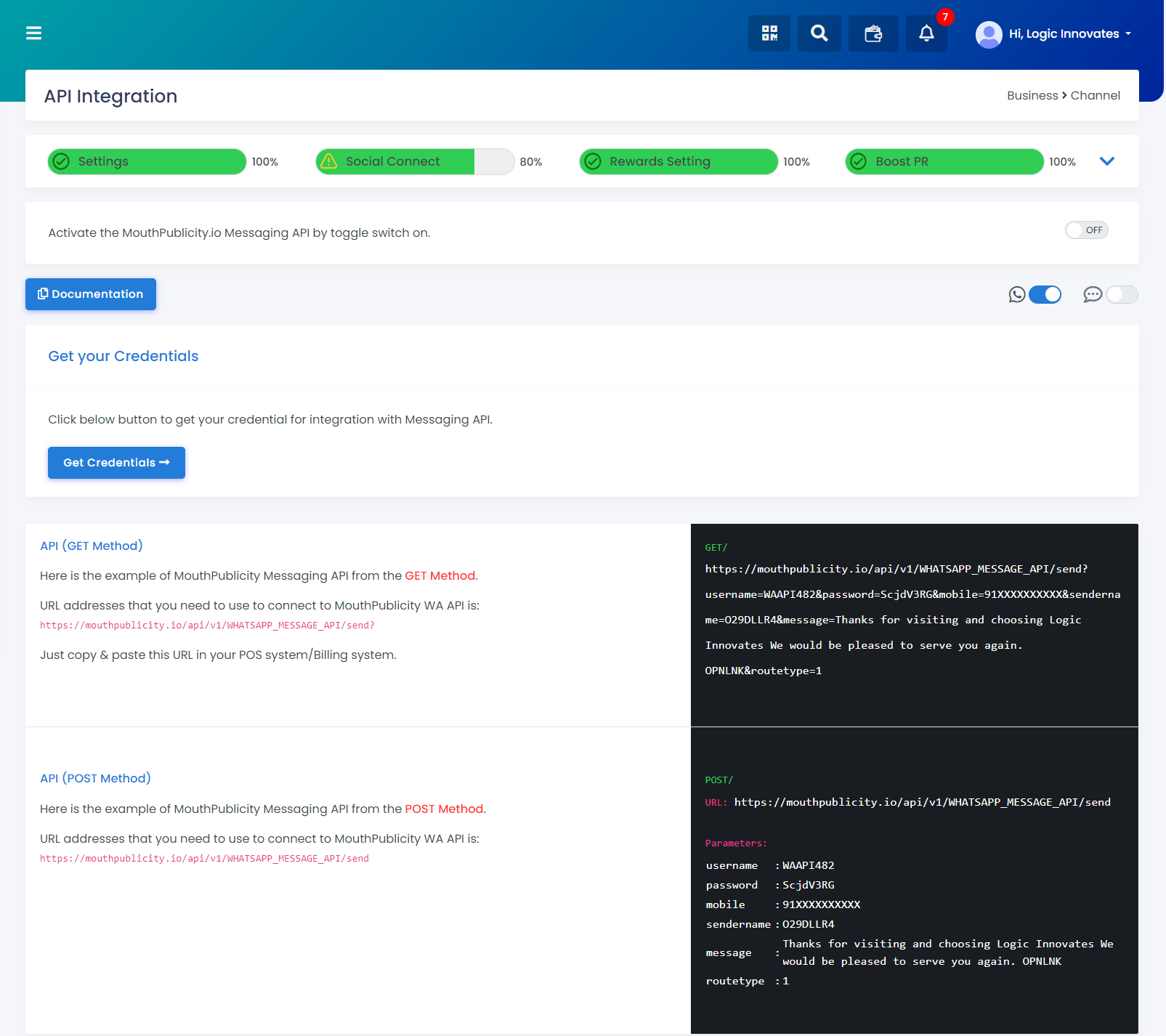
Task: Click the Get your Credentials heading
Action: point(124,356)
